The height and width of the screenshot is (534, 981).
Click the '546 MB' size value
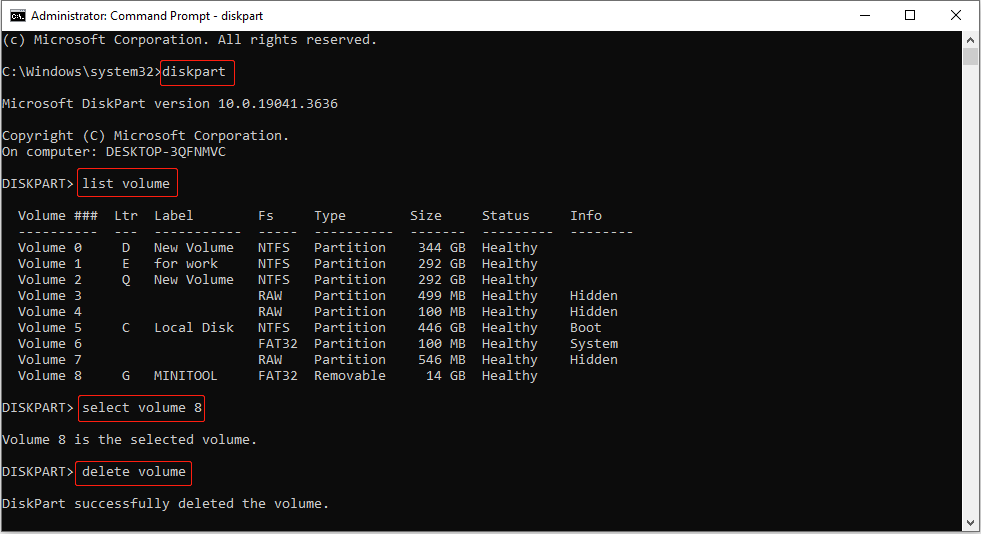point(442,360)
